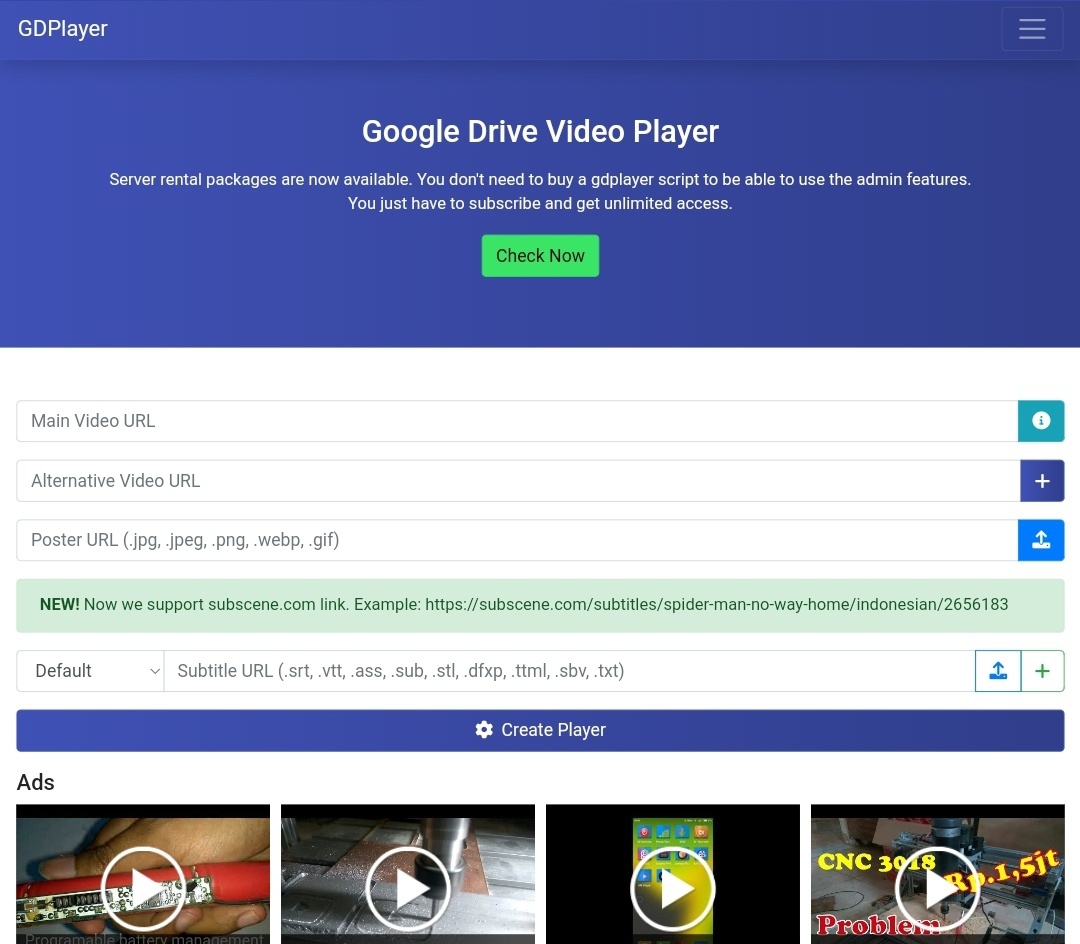Click the info icon beside Main Video URL
Screen dimensions: 1080x944
point(1041,421)
